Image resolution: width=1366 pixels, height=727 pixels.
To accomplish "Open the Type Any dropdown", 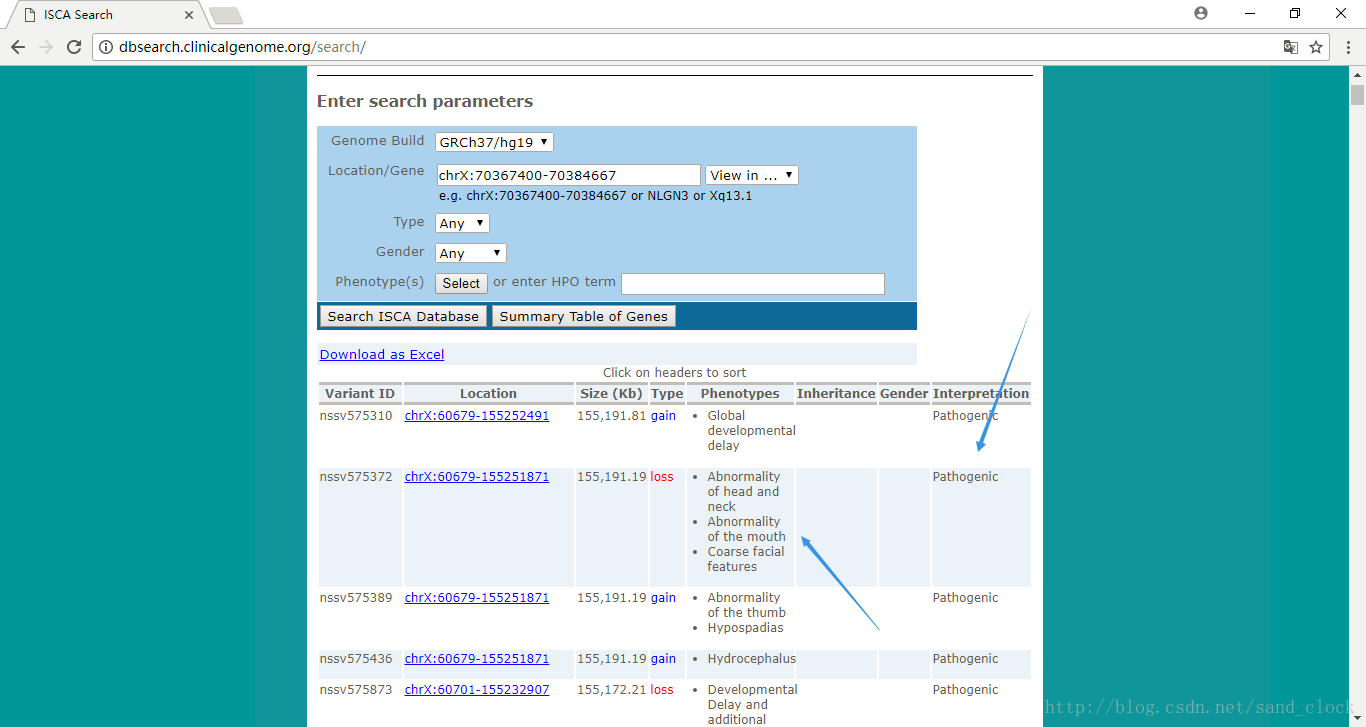I will pos(462,223).
